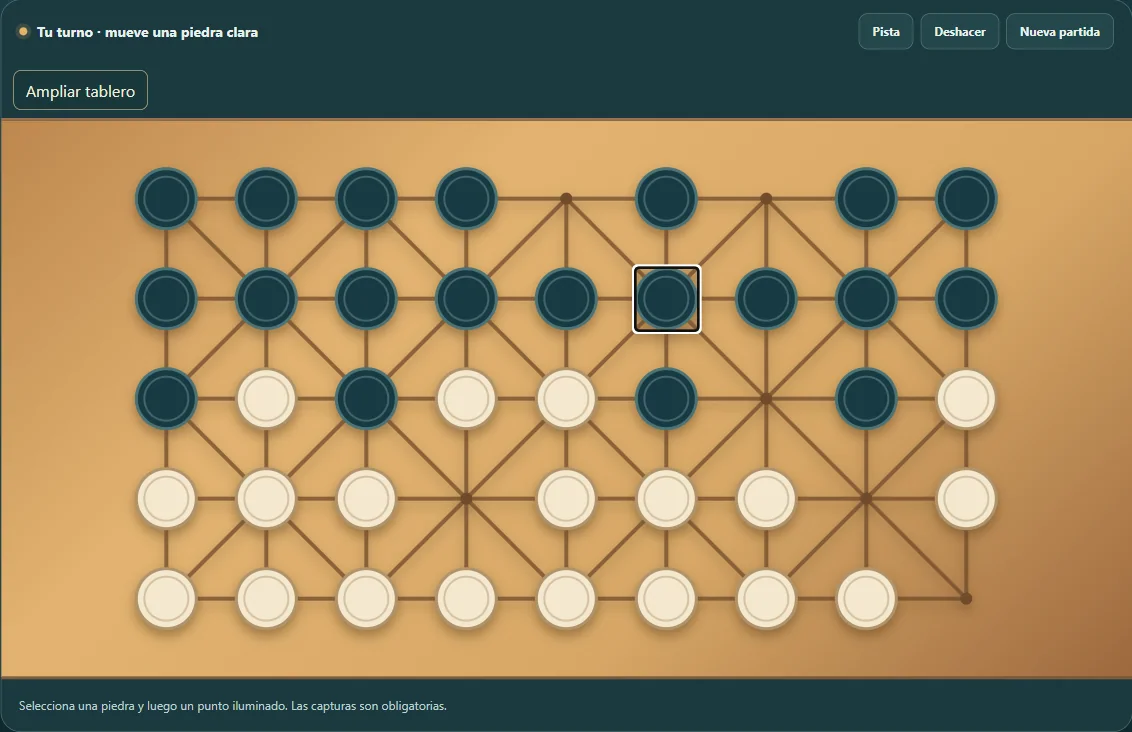Screen dimensions: 1132x732
Task: Click the empty point at the bottom-right board corner
Action: click(x=966, y=598)
